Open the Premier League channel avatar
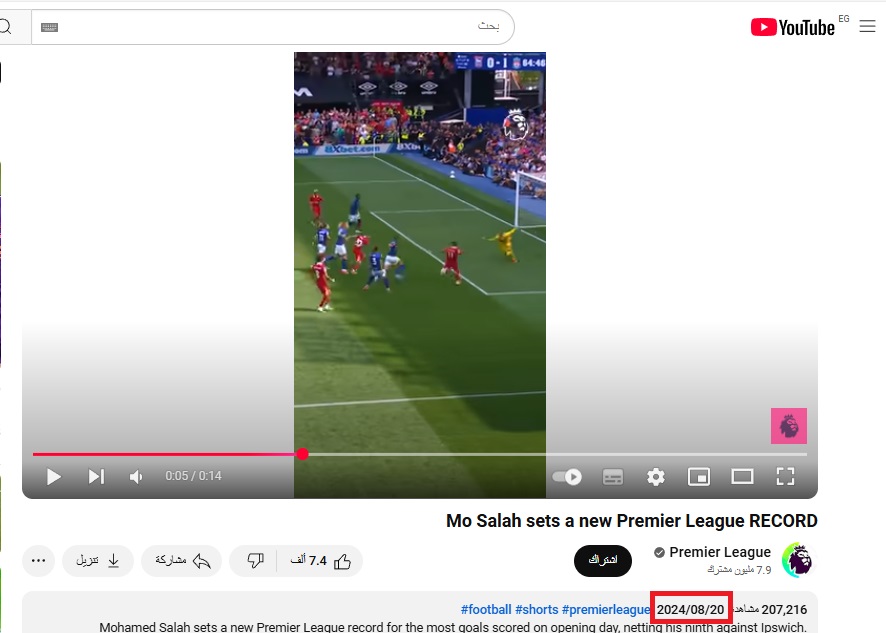Screen dimensions: 886x633 point(797,560)
